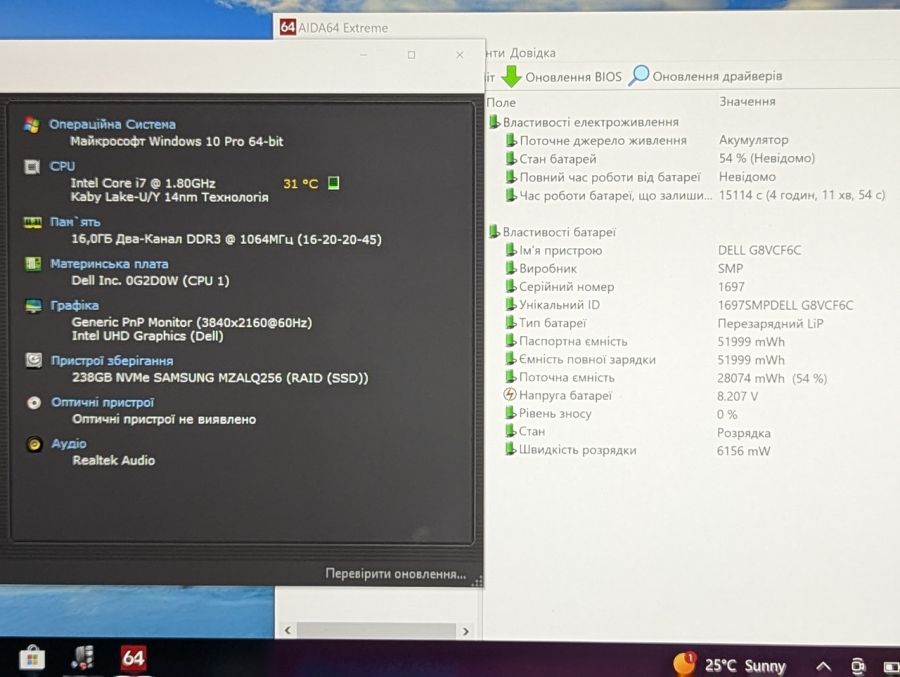
Task: Click the magnifier Оновлення драйверів icon
Action: click(638, 75)
